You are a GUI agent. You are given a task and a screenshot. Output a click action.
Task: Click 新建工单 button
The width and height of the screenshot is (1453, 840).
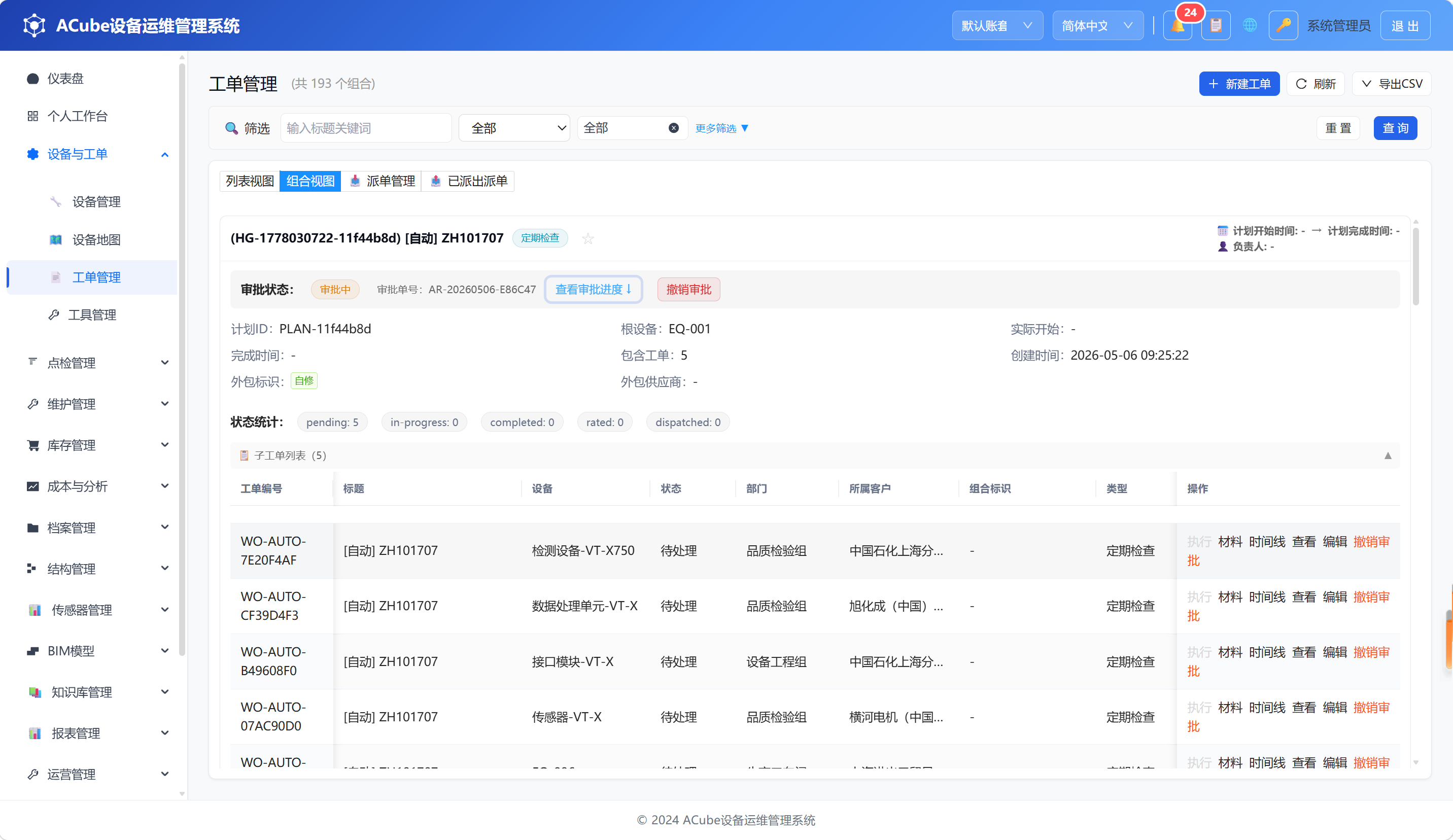coord(1239,84)
